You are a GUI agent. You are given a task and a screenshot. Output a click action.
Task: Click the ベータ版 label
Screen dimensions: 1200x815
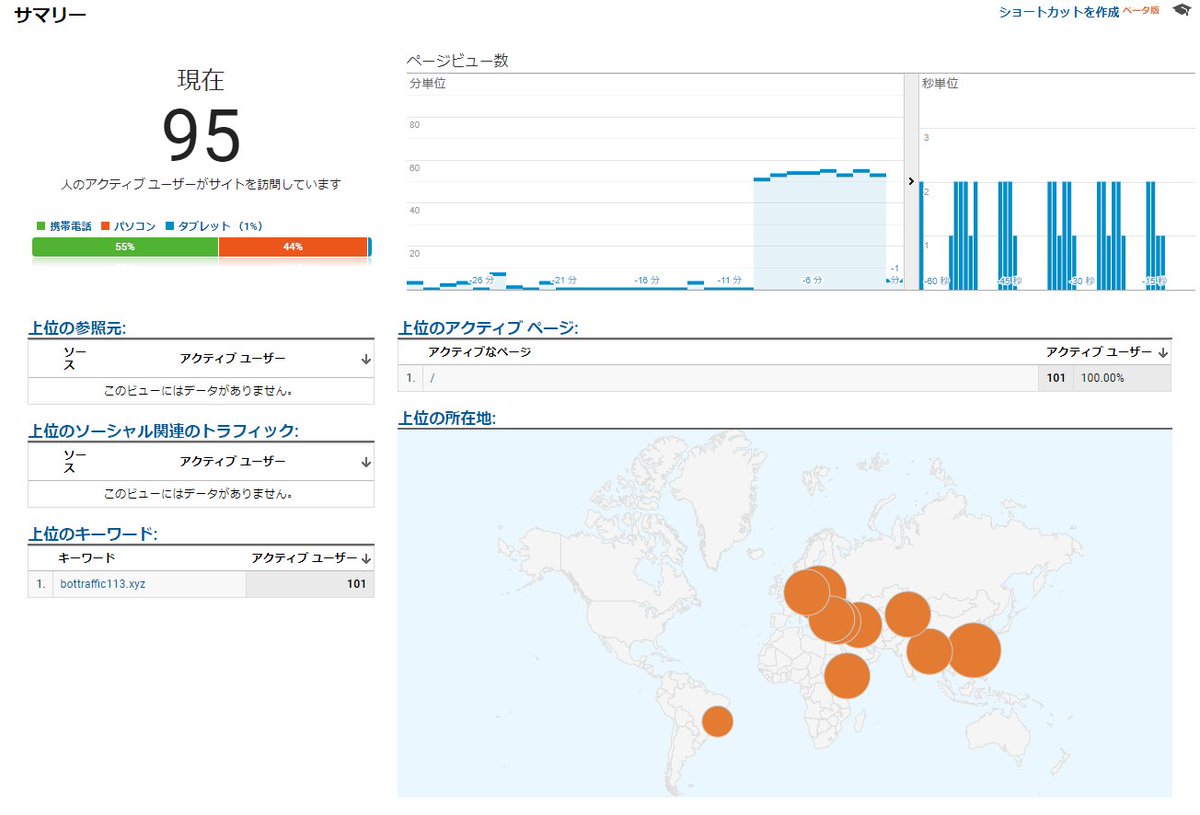[x=1141, y=13]
